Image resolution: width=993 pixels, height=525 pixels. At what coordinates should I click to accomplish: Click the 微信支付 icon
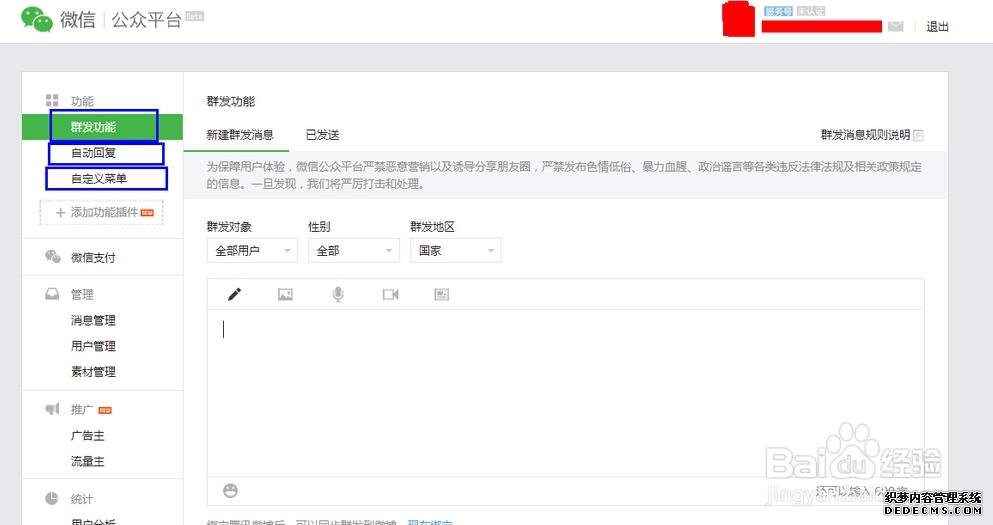click(x=53, y=256)
